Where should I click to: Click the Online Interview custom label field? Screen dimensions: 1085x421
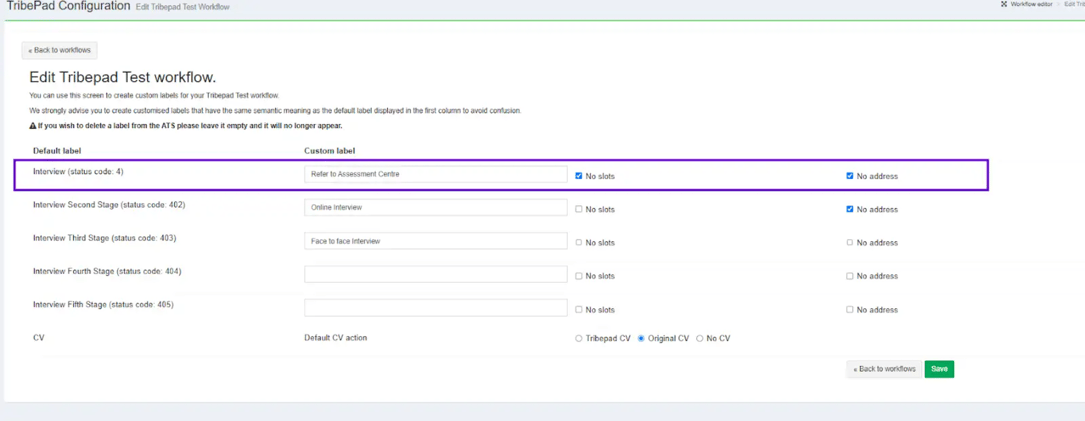tap(435, 207)
